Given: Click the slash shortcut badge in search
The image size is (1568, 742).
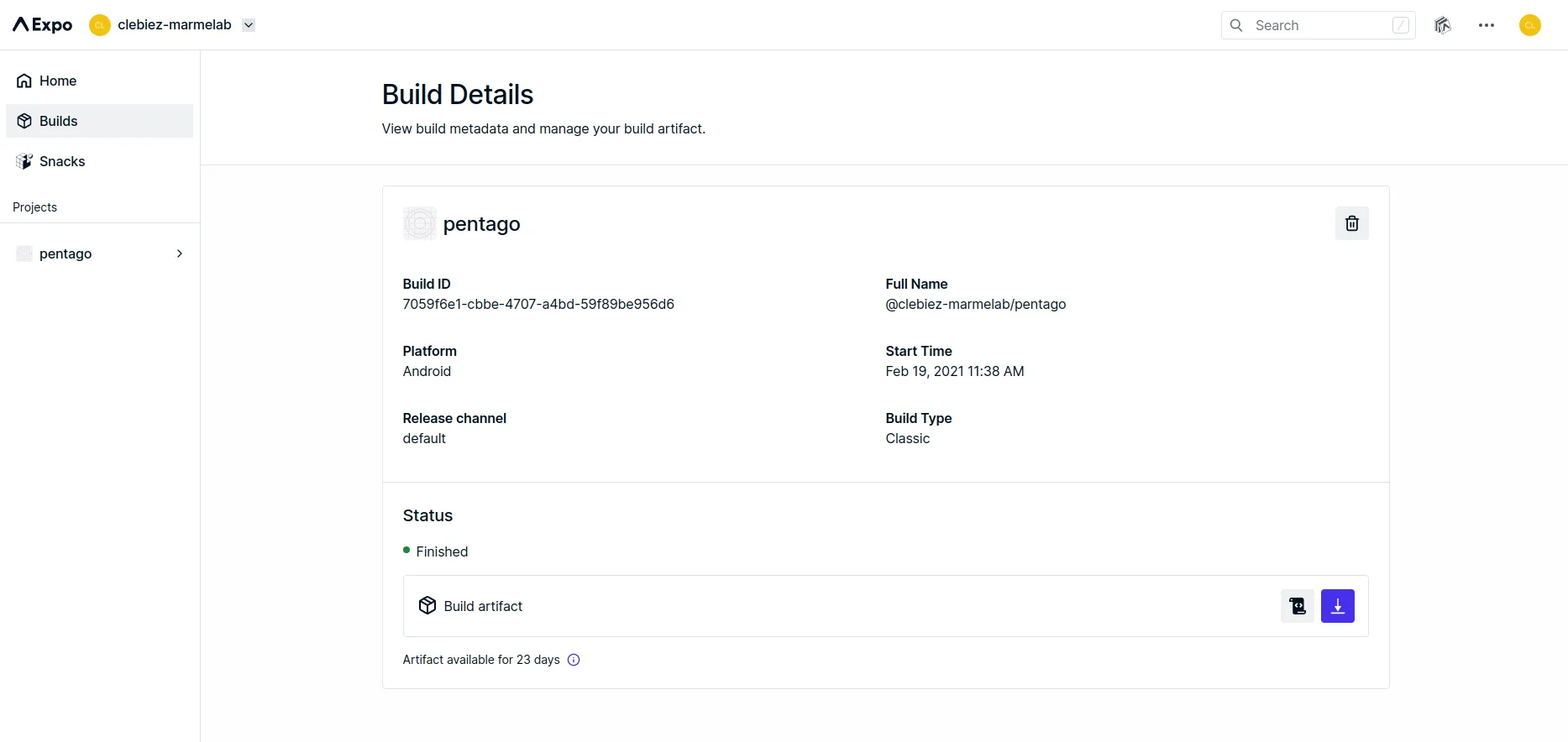Looking at the screenshot, I should point(1400,25).
